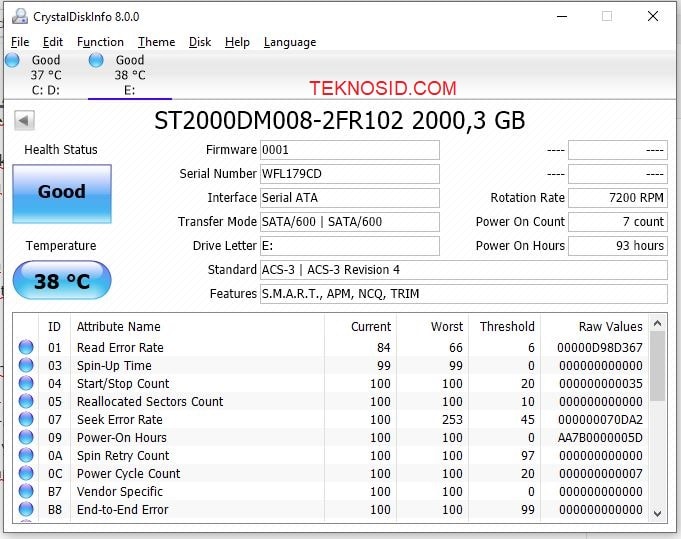Click raw value AA7B0000005D
Screen dimensions: 681x539
600,437
